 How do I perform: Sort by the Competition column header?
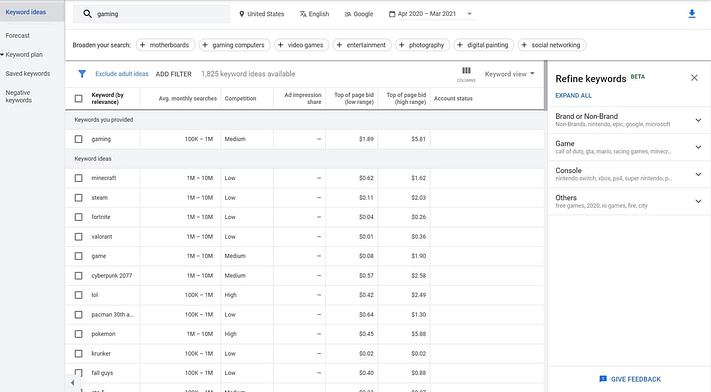coord(240,98)
